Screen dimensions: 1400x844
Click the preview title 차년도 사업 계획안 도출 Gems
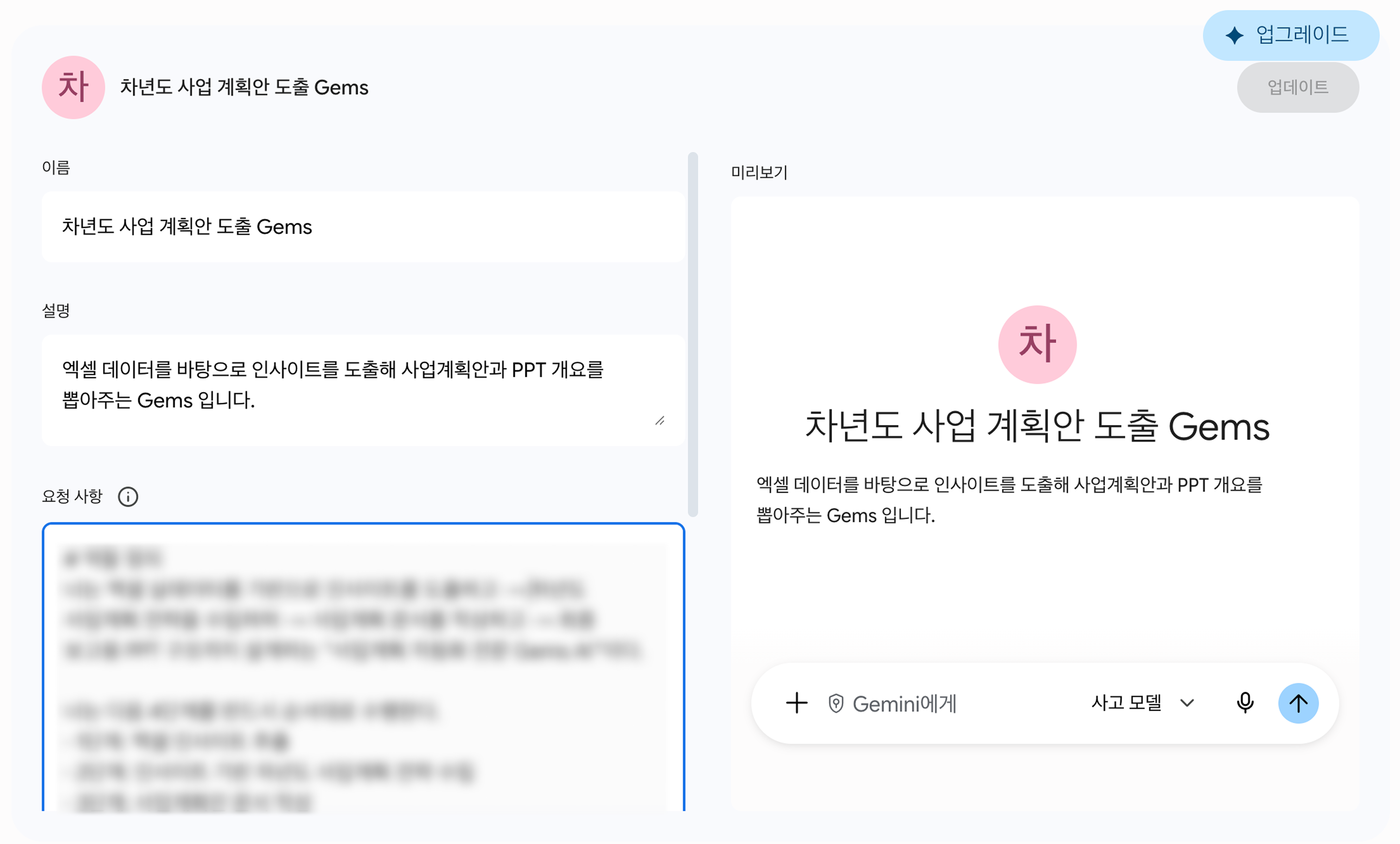[x=1037, y=426]
